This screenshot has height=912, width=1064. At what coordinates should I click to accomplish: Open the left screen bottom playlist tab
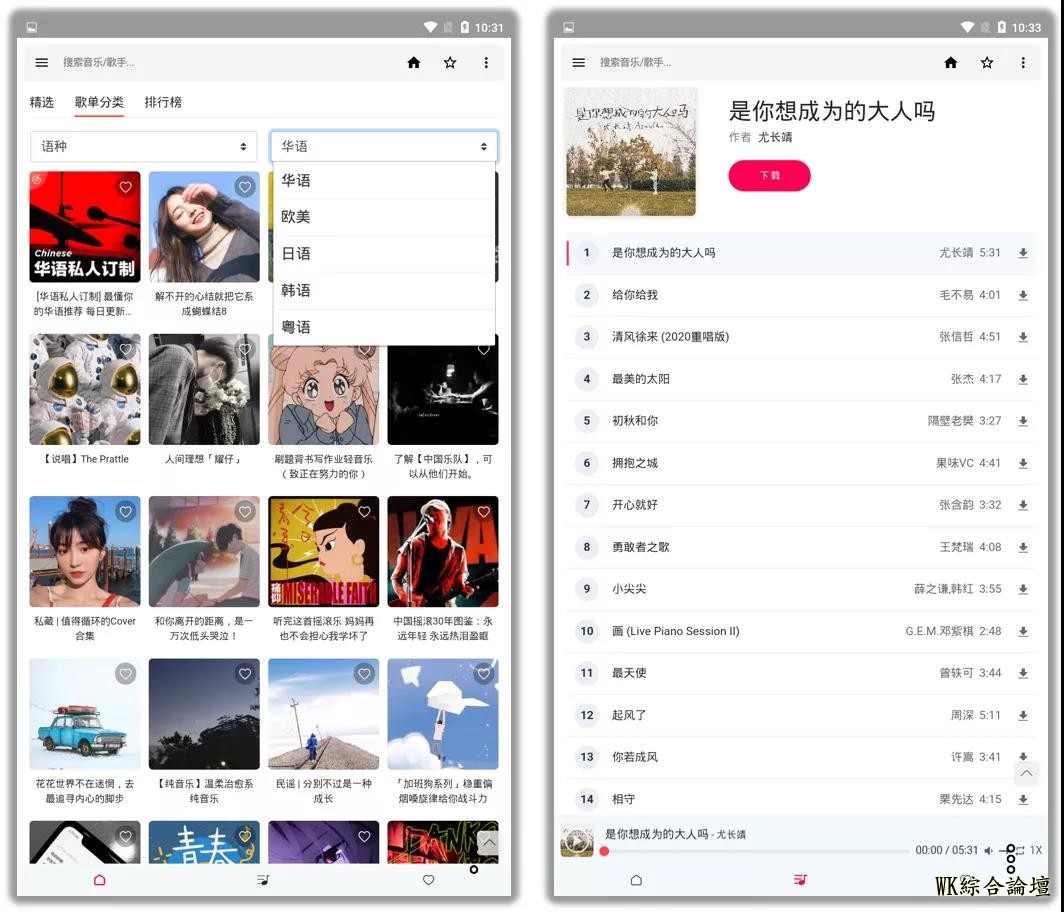[263, 880]
